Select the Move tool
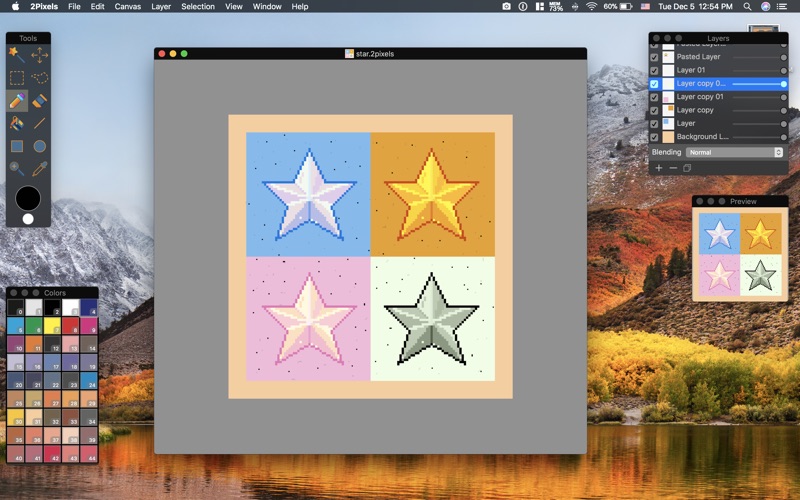Viewport: 800px width, 500px height. click(x=39, y=55)
